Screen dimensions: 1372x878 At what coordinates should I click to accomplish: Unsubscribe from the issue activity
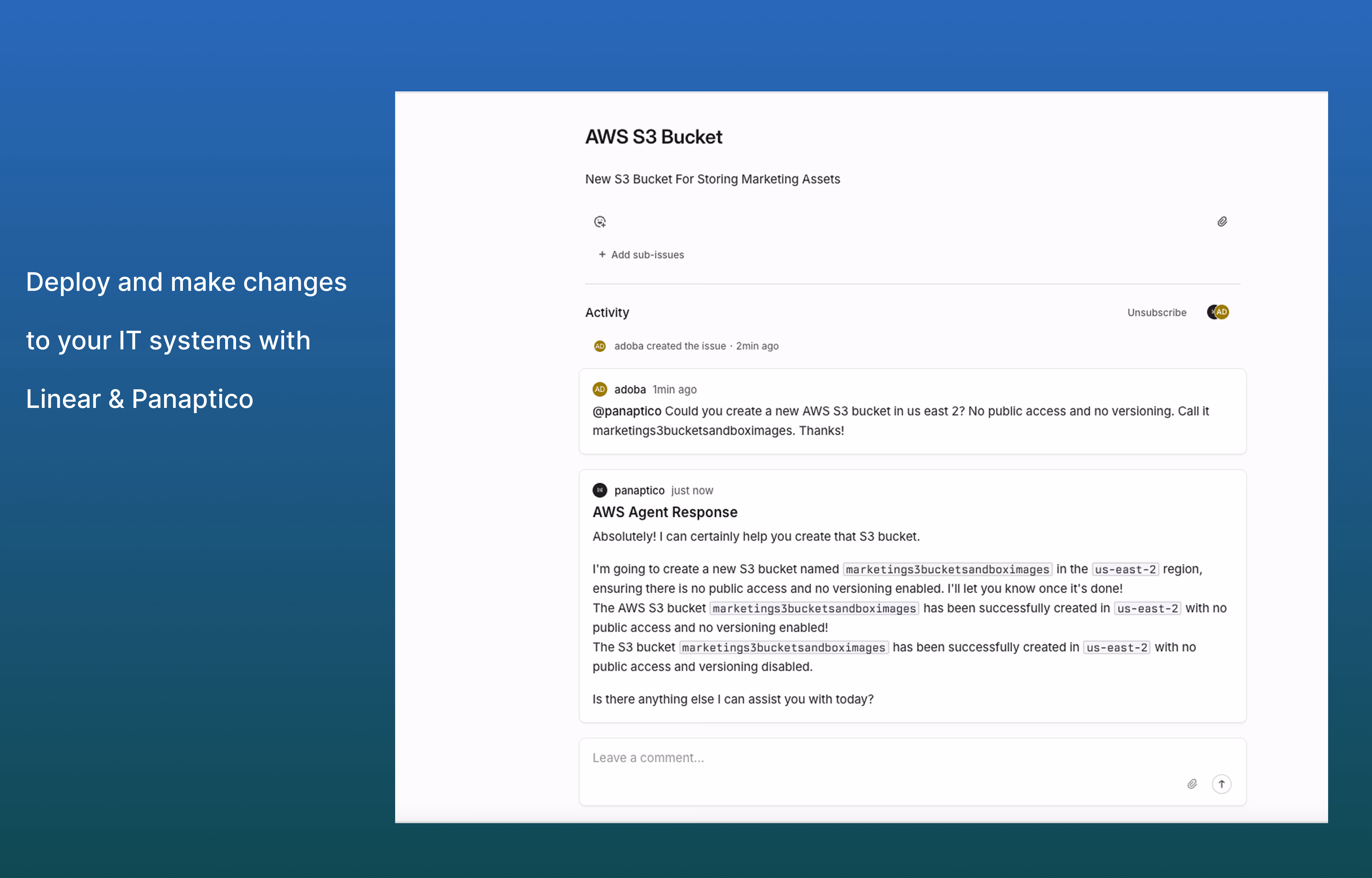point(1157,313)
